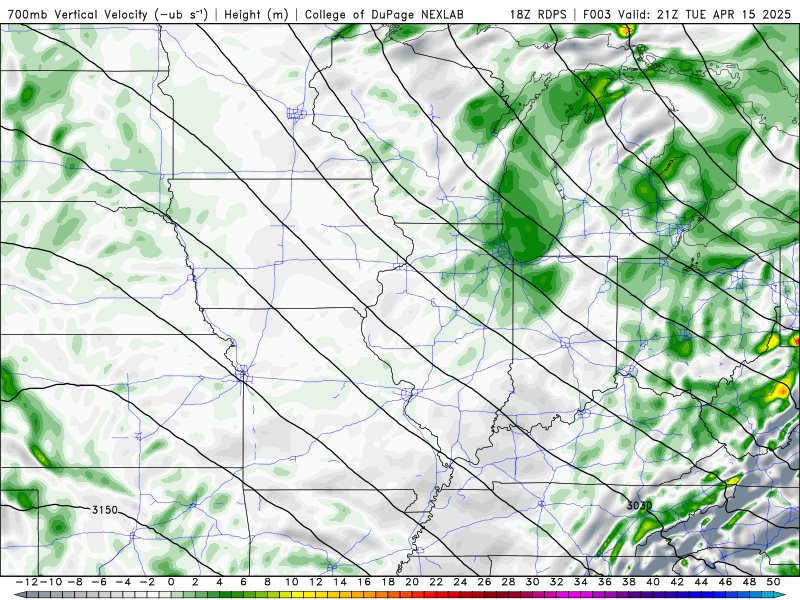Click the 4 value on color scale
This screenshot has height=600, width=800.
(x=219, y=582)
